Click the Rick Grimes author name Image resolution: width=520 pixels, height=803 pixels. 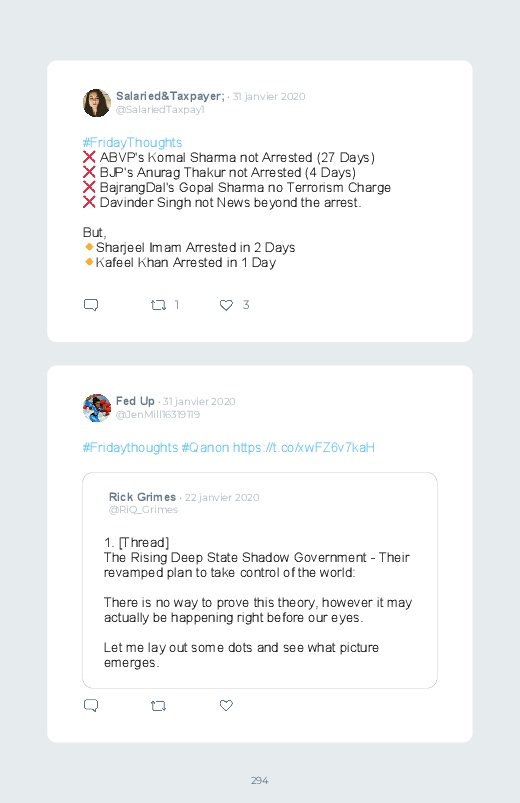(142, 497)
